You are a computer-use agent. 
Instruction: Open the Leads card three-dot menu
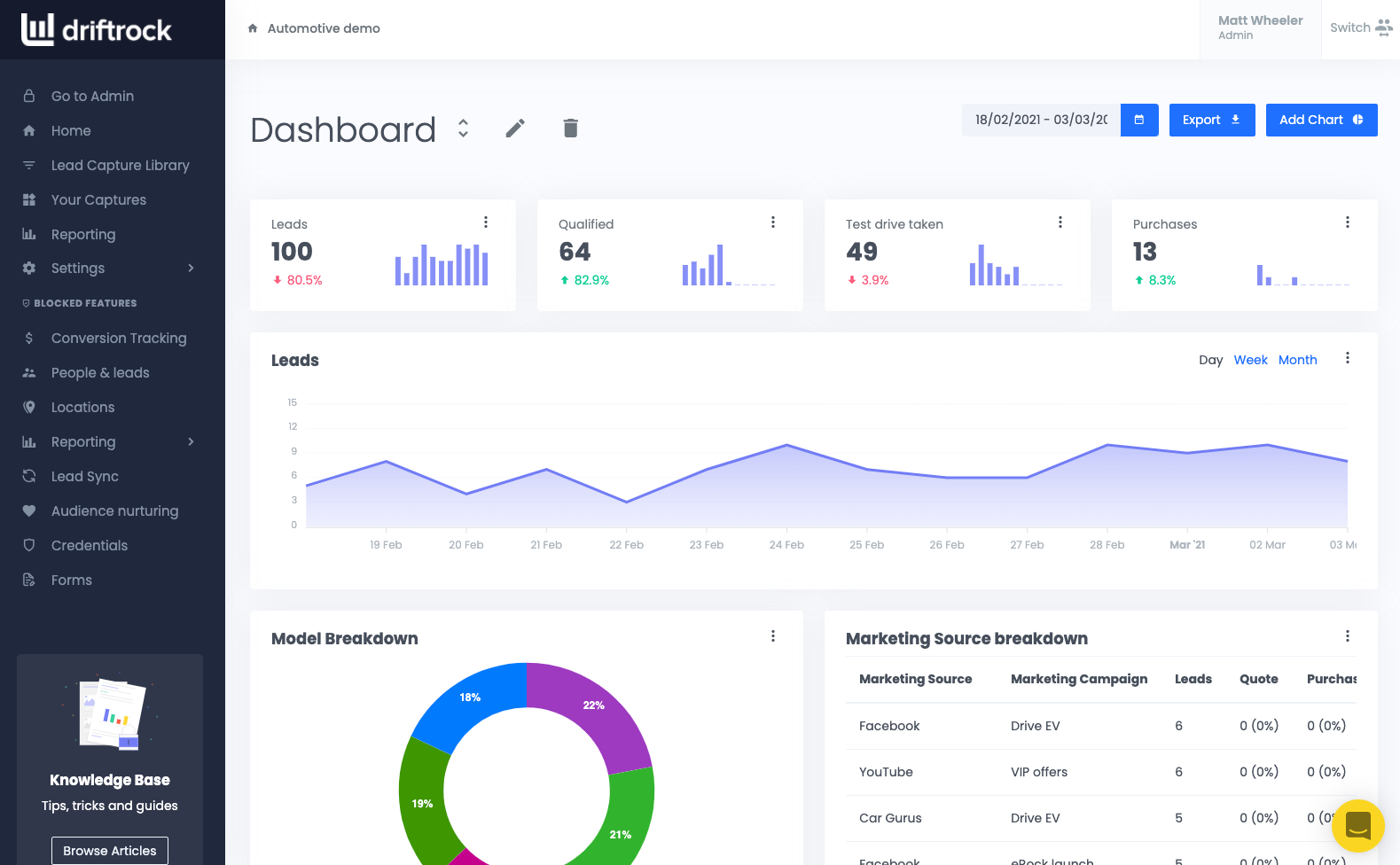pyautogui.click(x=486, y=222)
